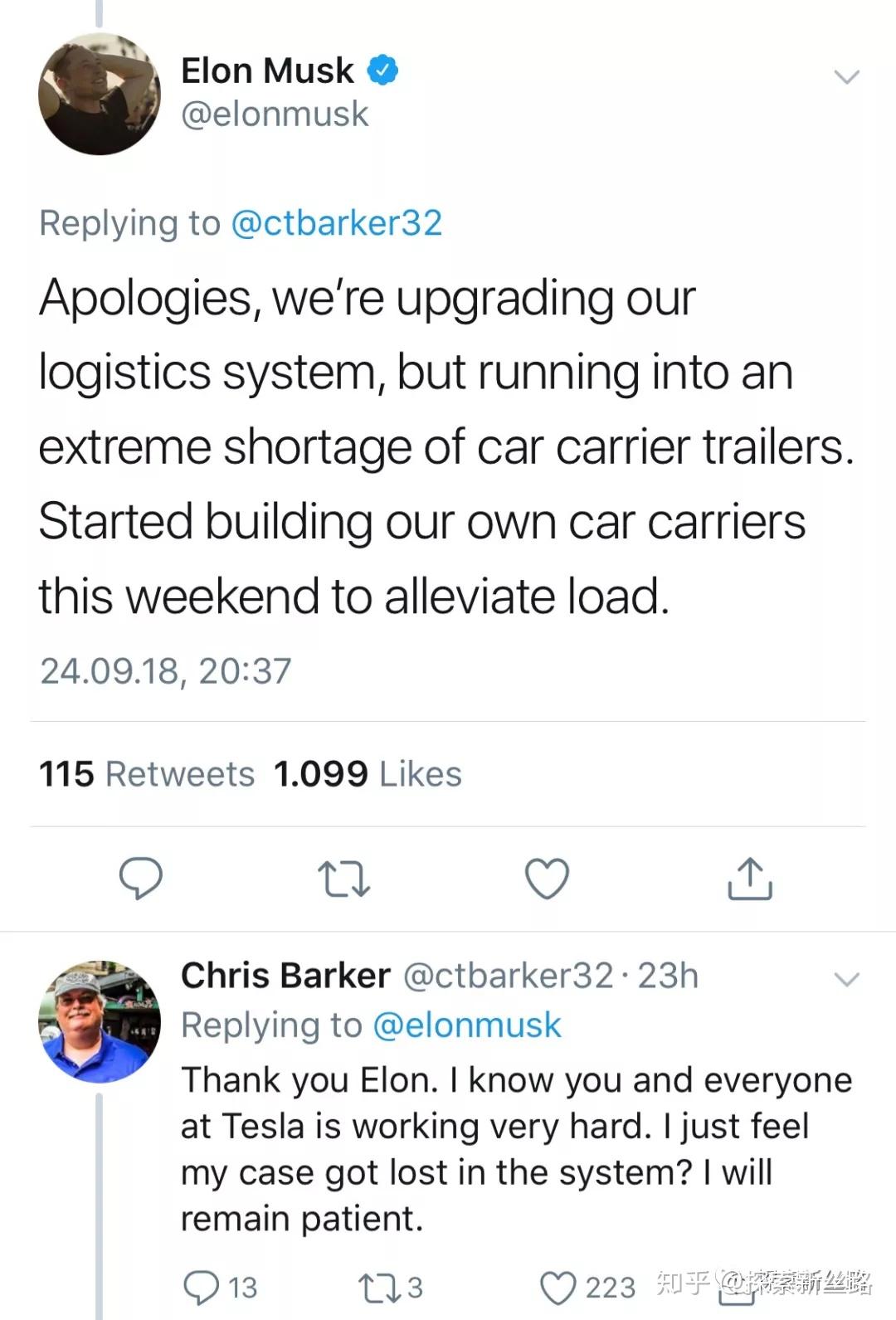View the 1.099 Likes list
896x1320 pixels.
tap(368, 774)
